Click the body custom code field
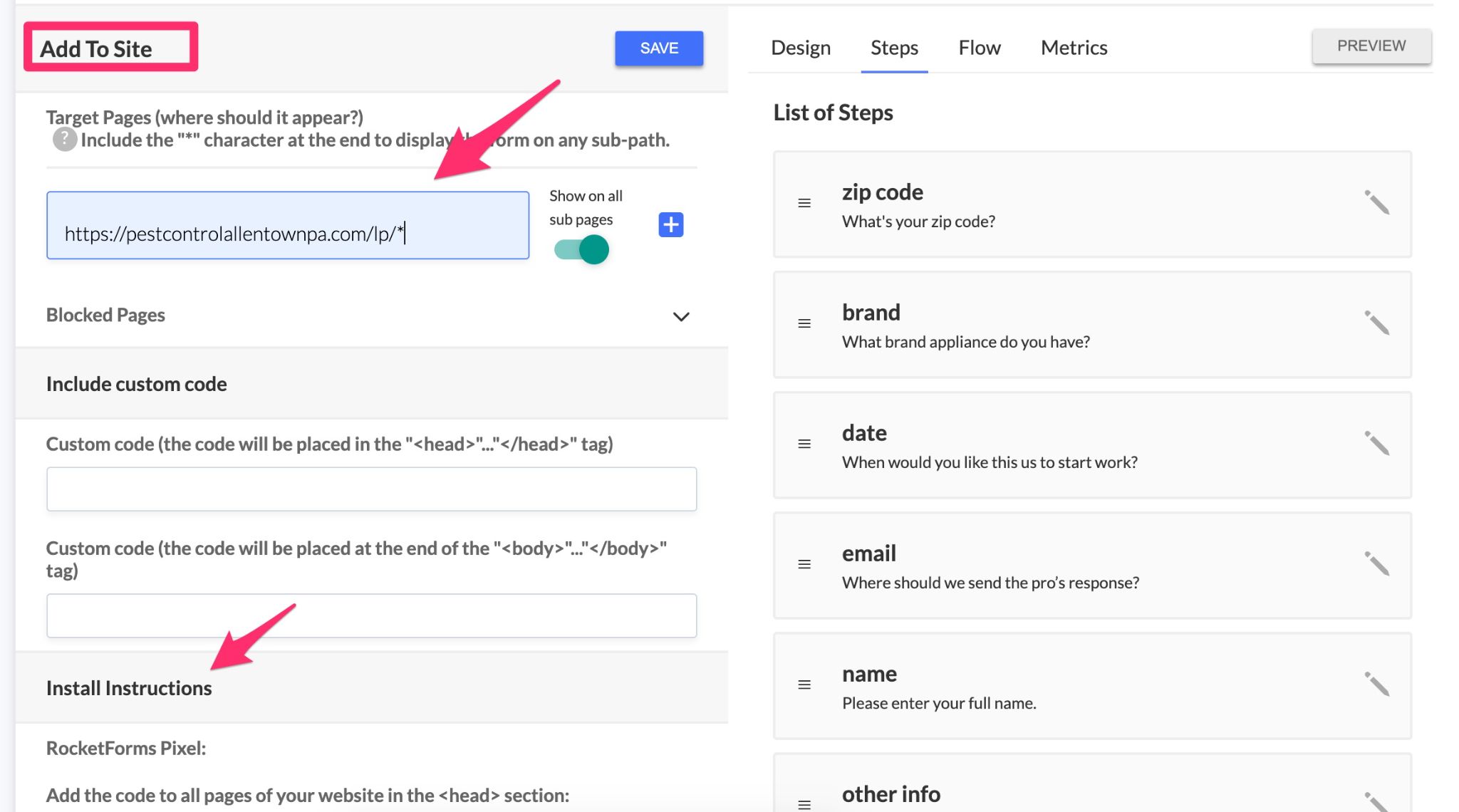1459x812 pixels. point(371,615)
